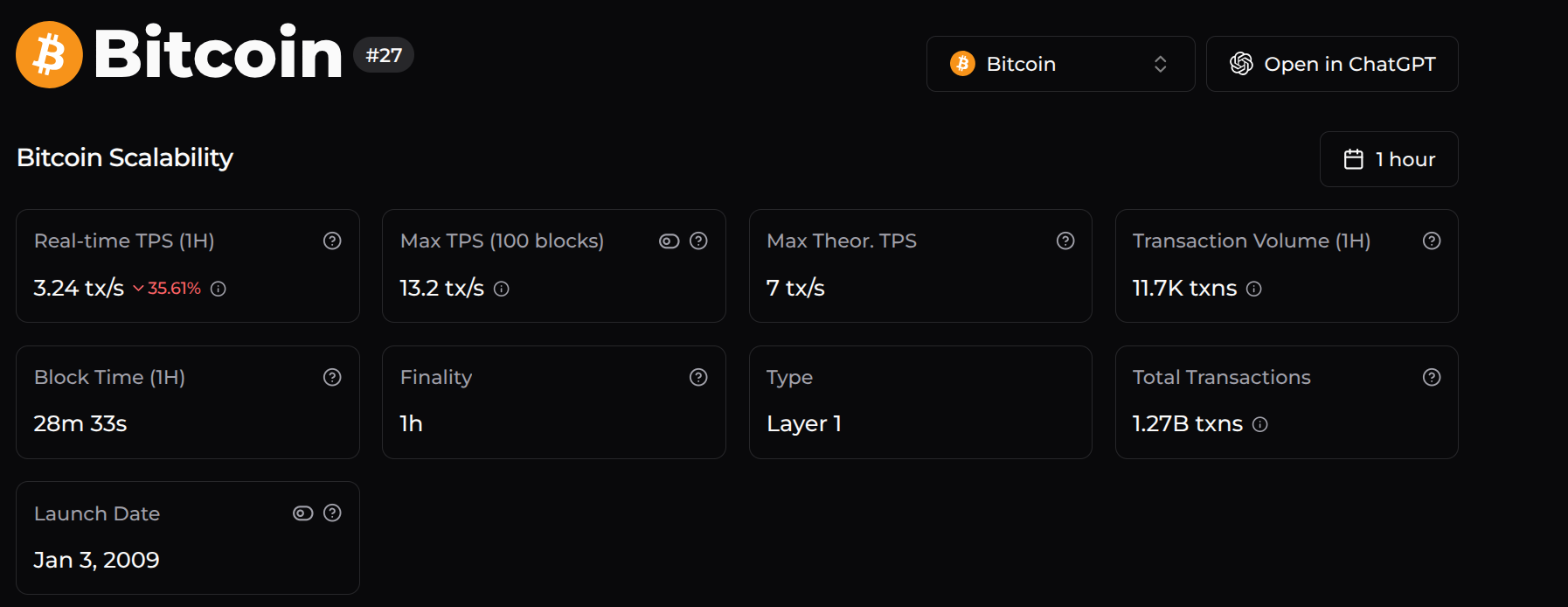Open the Bitcoin chain selector dropdown

tap(1059, 63)
